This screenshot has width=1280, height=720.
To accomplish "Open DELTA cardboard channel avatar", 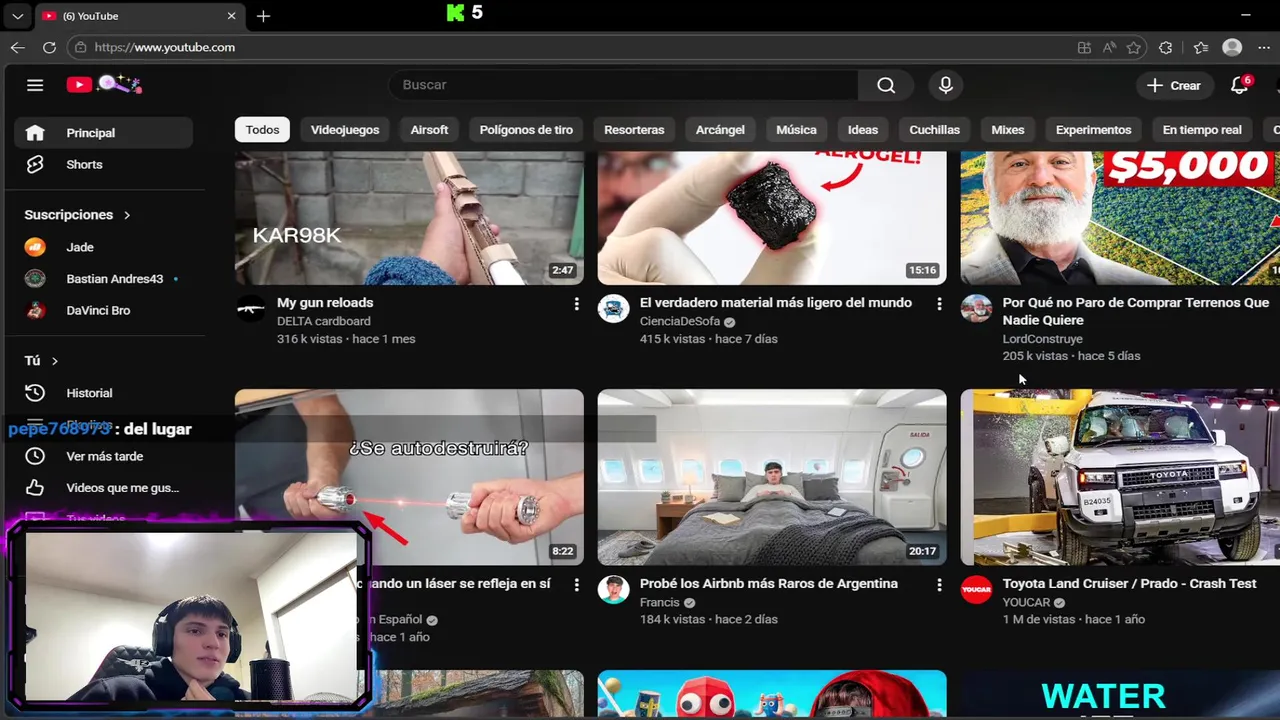I will [x=251, y=309].
